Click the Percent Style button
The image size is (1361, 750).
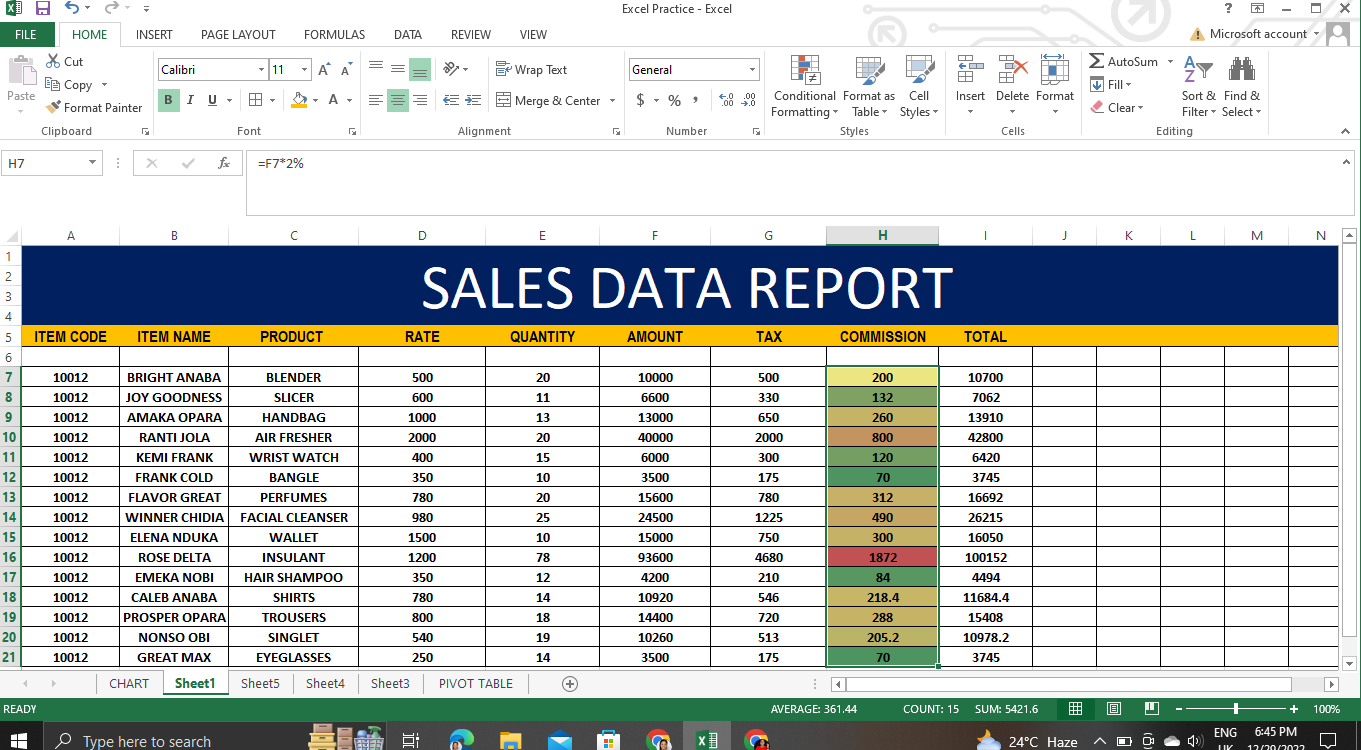click(x=675, y=101)
